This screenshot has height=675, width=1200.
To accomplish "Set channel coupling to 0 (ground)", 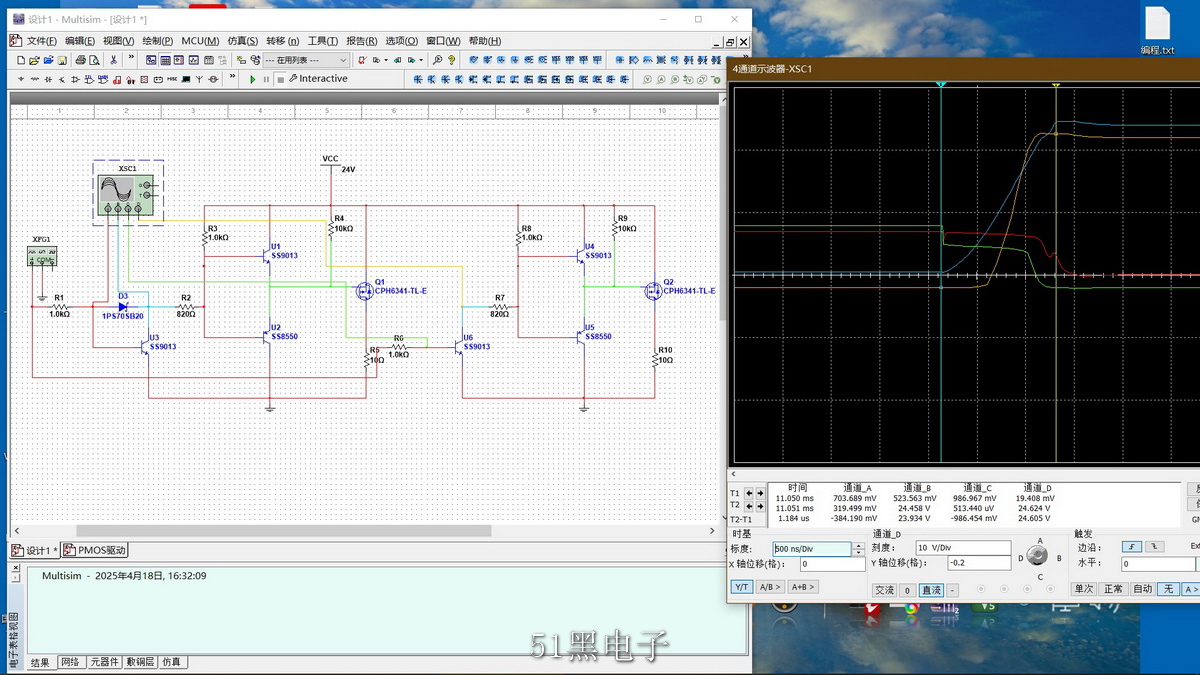I will pyautogui.click(x=907, y=590).
